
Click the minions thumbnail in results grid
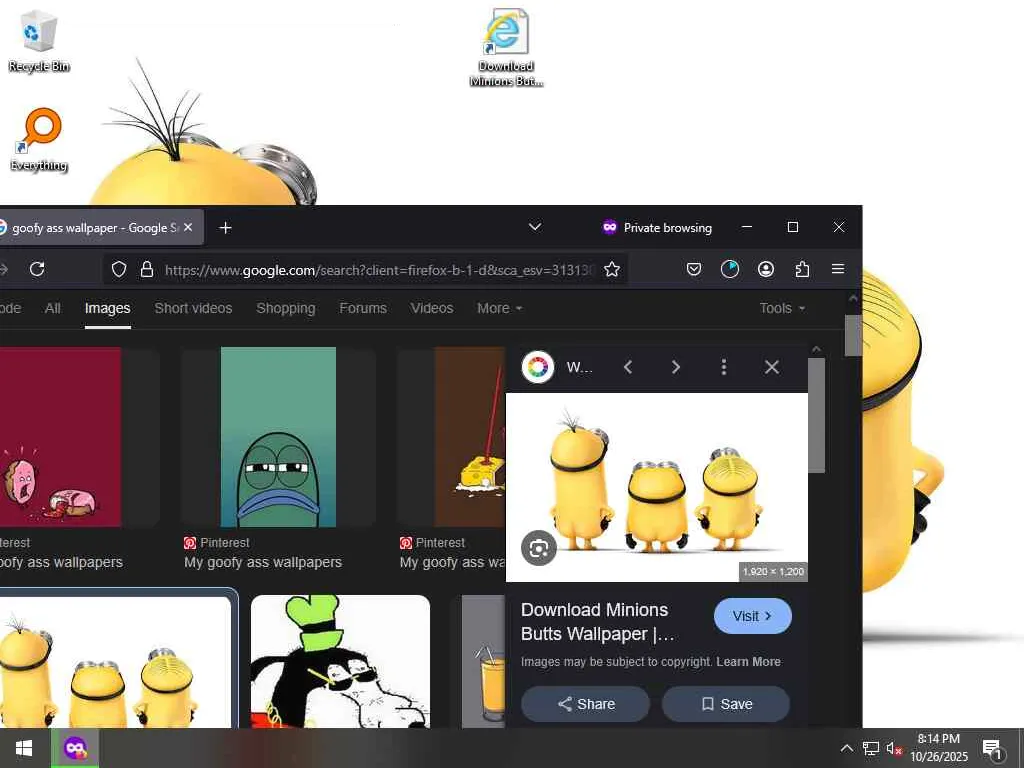coord(115,661)
